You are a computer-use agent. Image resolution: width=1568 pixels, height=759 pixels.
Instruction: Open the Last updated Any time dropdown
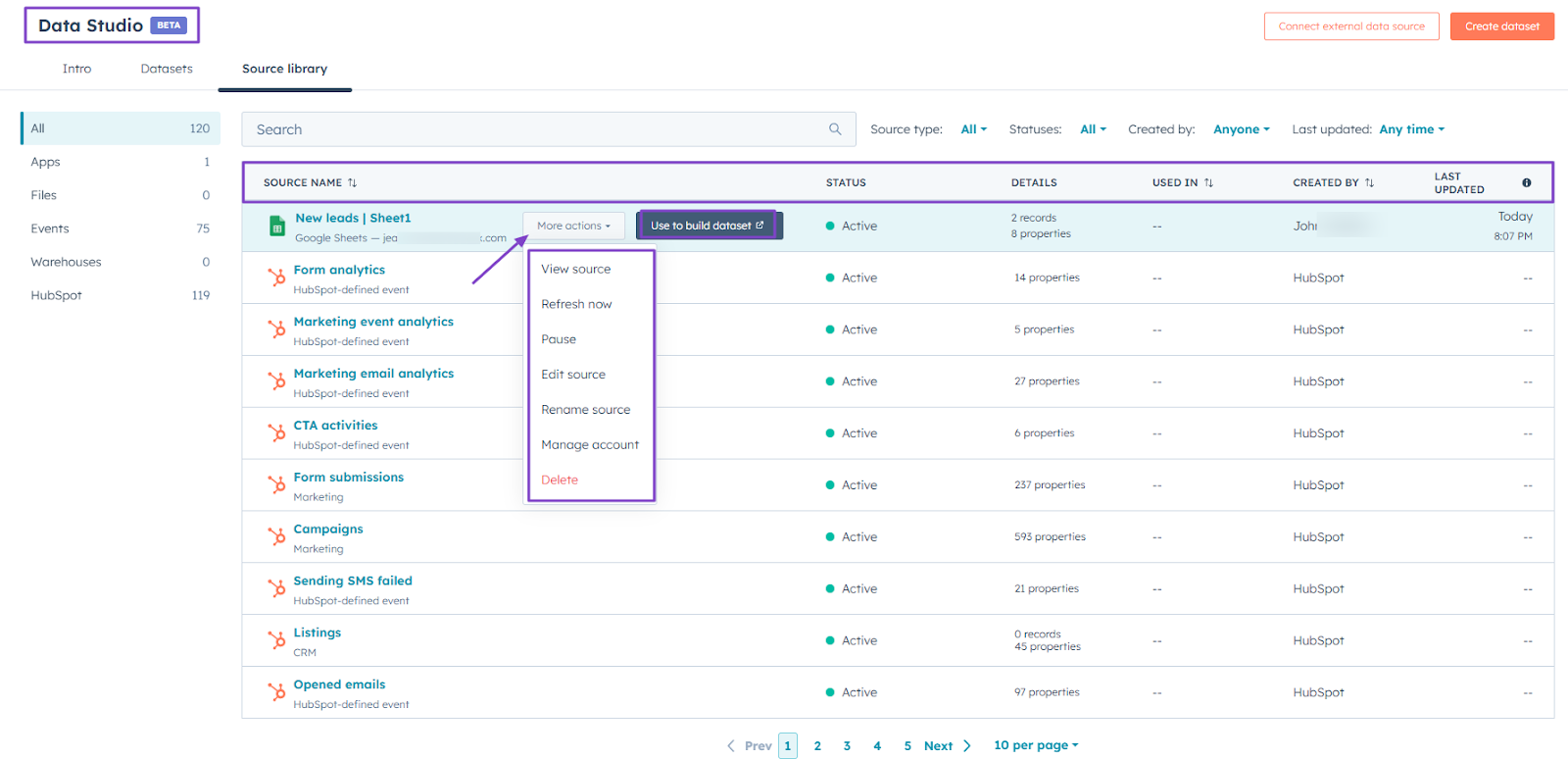coord(1412,129)
